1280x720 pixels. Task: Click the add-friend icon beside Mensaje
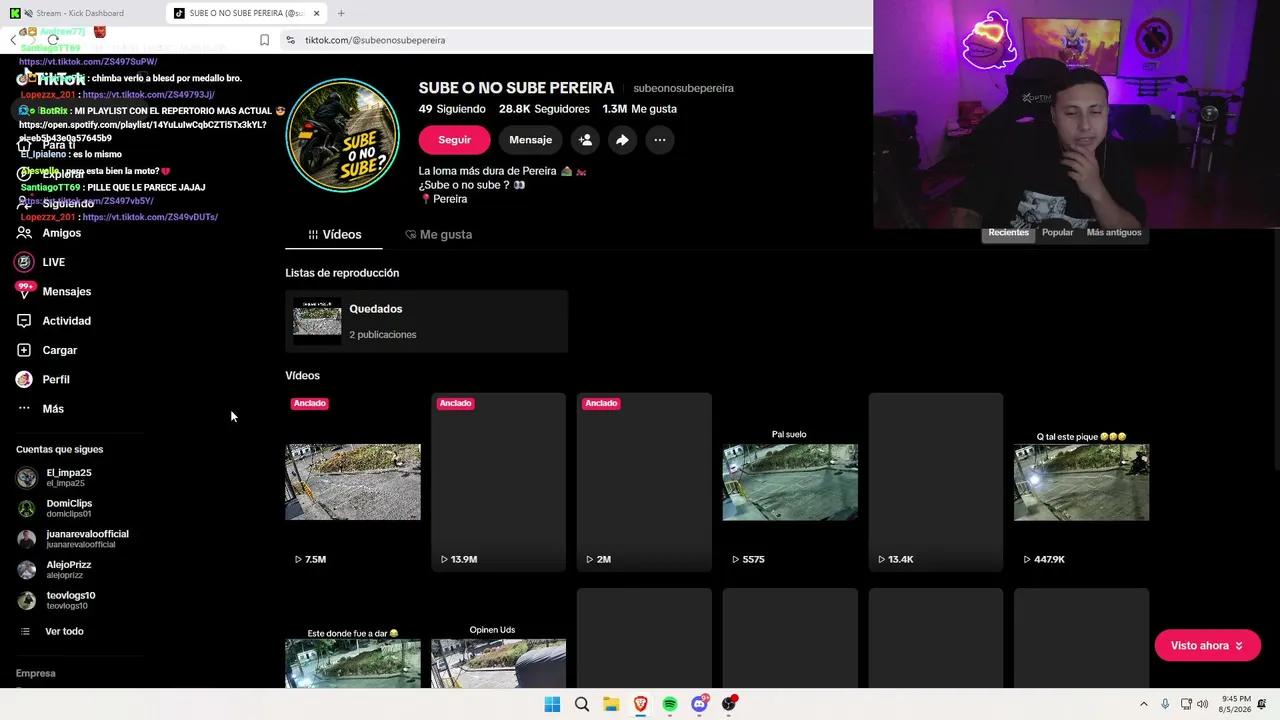pos(585,140)
